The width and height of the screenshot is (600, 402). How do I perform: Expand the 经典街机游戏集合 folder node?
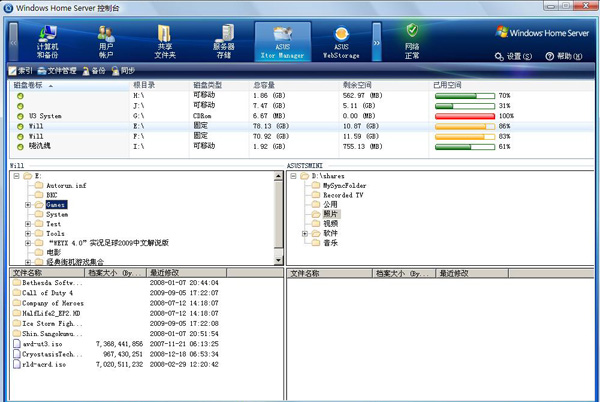tap(28, 262)
